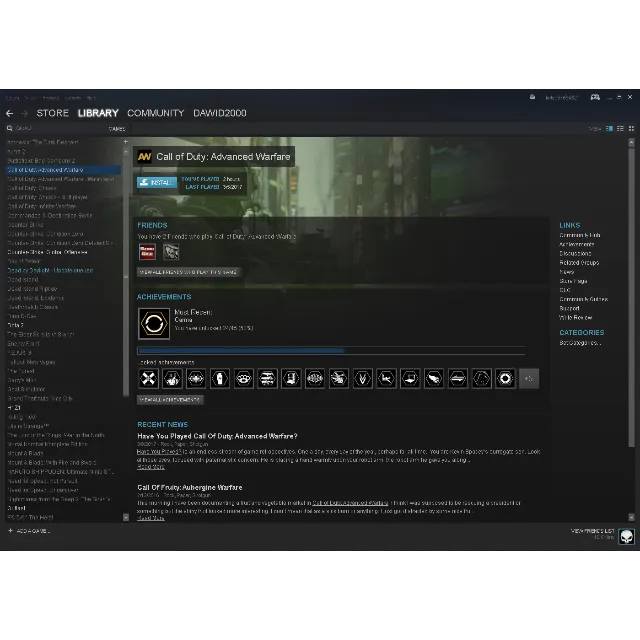
Task: Open the Steam menu
Action: tap(12, 98)
